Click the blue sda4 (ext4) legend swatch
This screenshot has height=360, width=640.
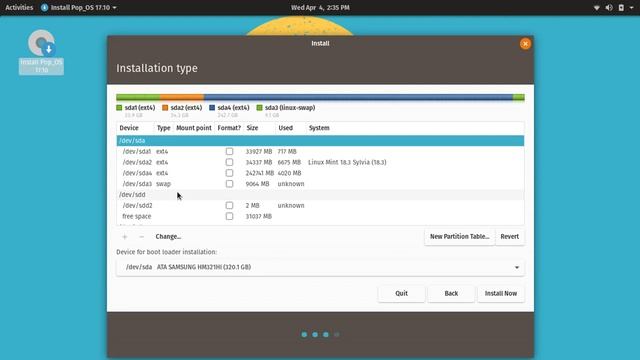[x=212, y=108]
